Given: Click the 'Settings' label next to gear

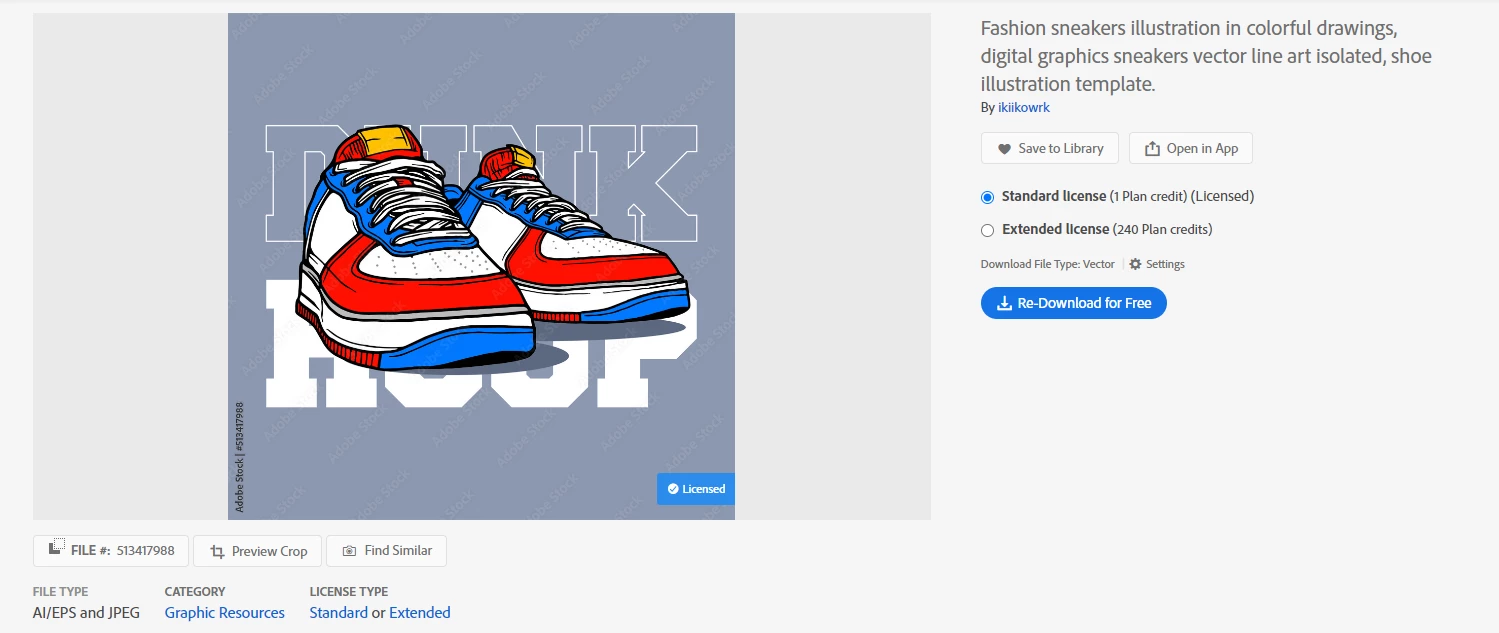Looking at the screenshot, I should 1165,264.
